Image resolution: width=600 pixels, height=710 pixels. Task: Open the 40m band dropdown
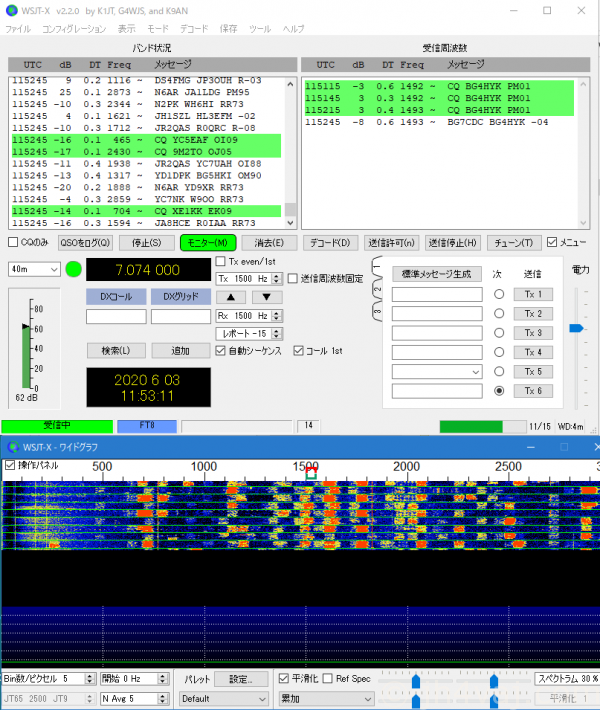point(32,269)
